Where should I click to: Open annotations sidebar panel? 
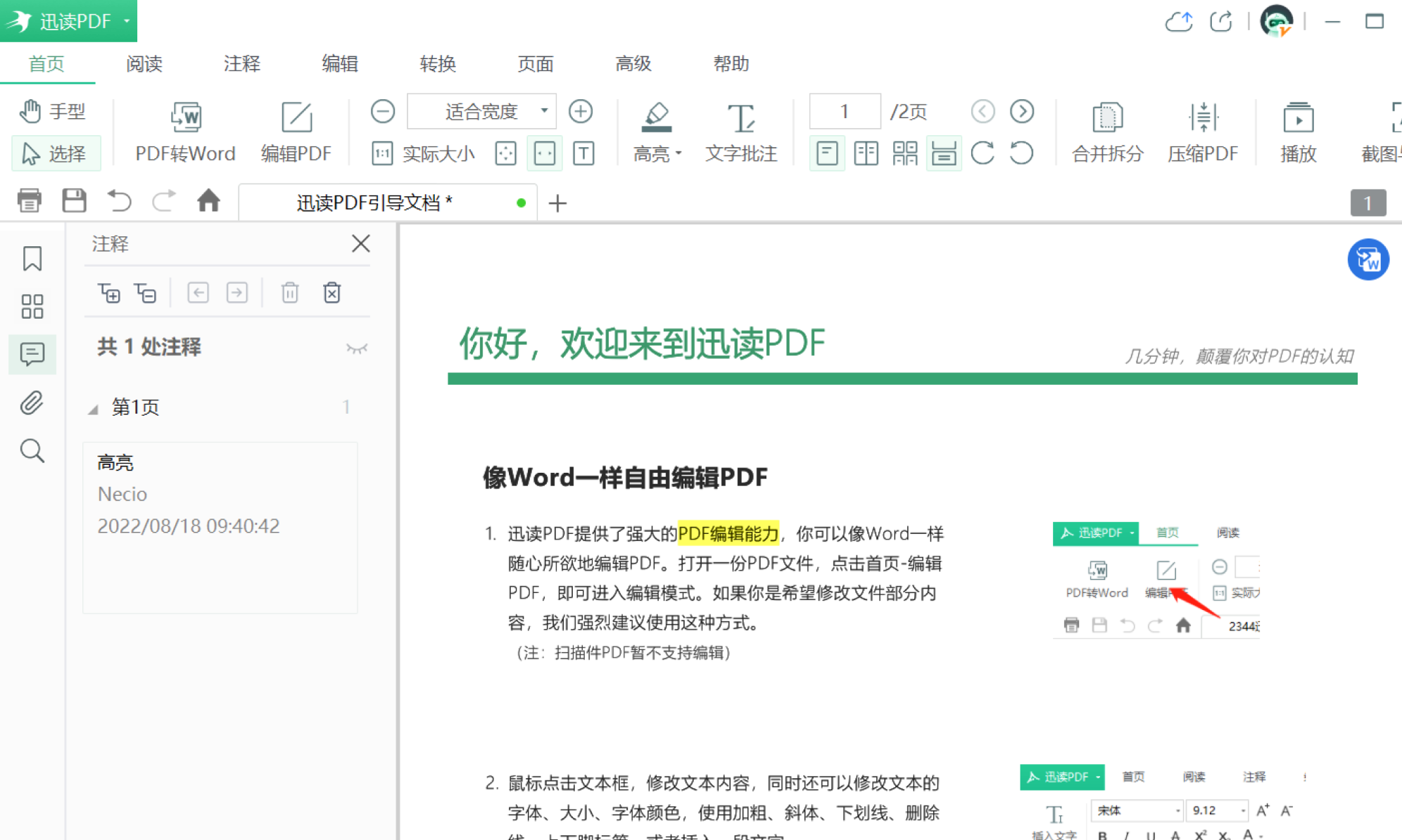pyautogui.click(x=32, y=354)
